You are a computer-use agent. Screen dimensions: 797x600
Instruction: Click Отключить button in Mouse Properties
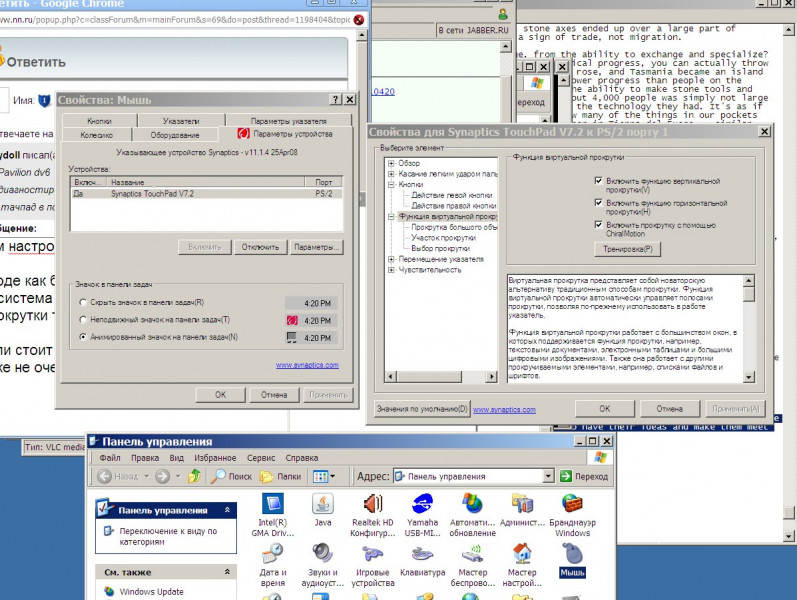260,247
